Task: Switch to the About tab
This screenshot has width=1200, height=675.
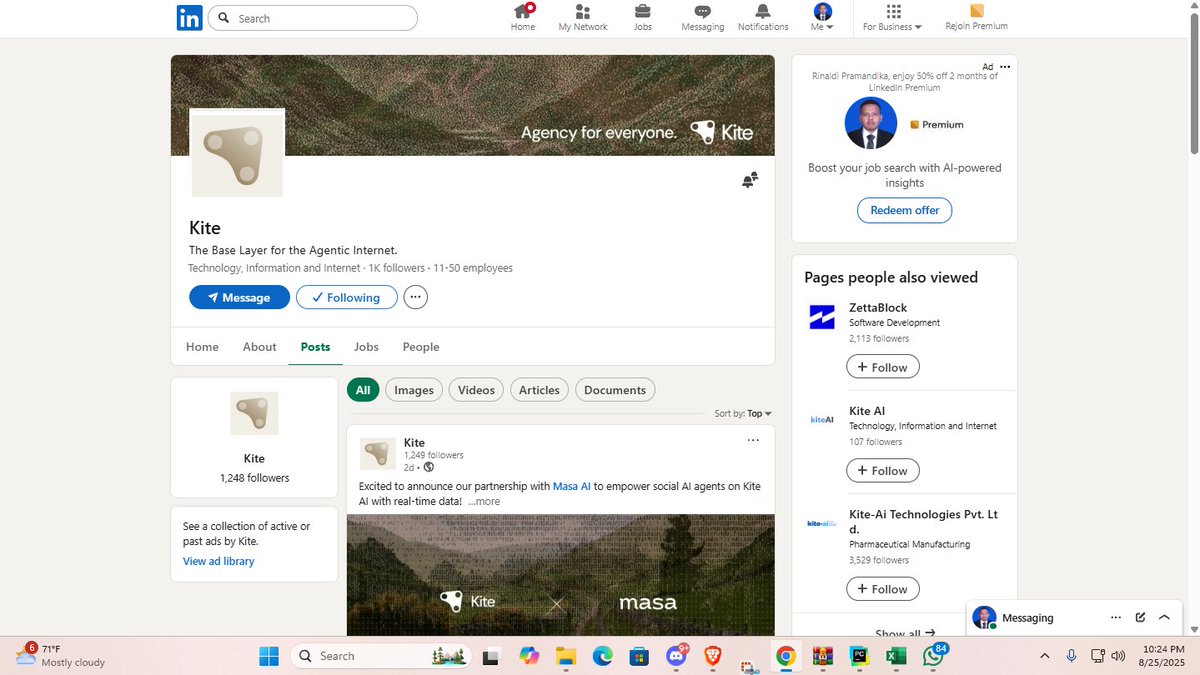Action: [x=259, y=347]
